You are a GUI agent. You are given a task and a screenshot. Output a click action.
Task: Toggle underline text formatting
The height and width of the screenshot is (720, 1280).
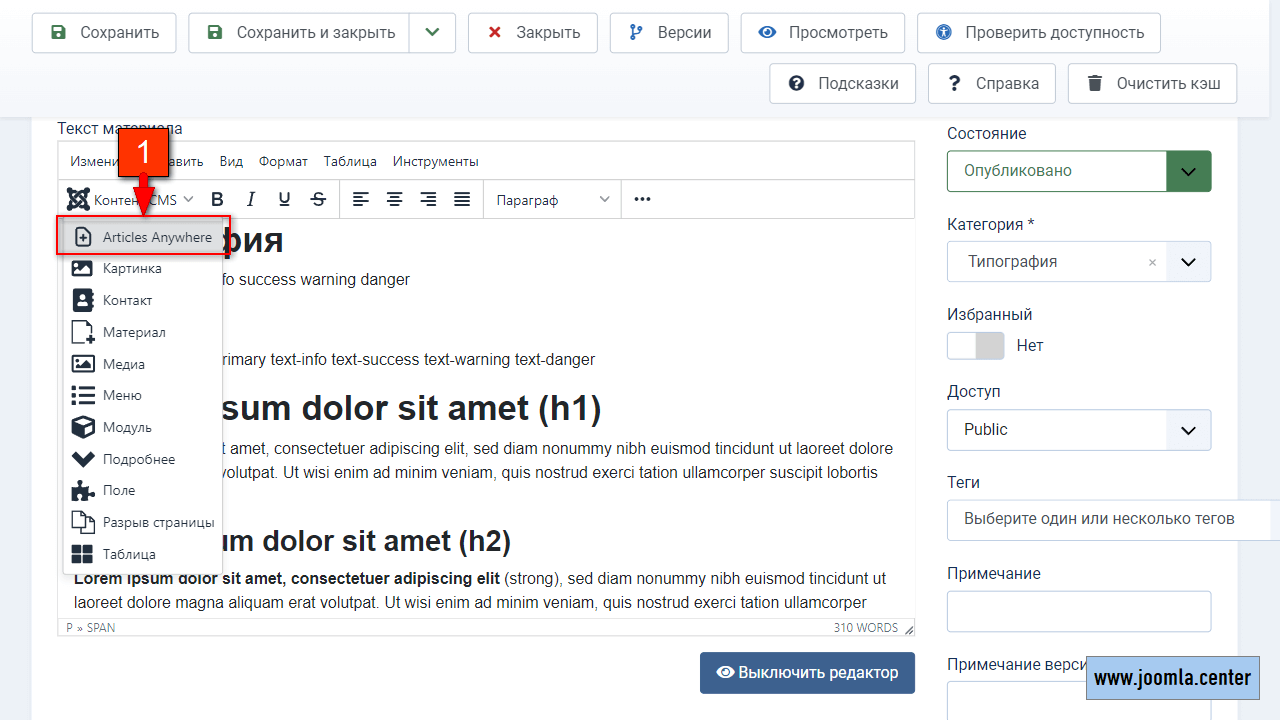coord(285,199)
